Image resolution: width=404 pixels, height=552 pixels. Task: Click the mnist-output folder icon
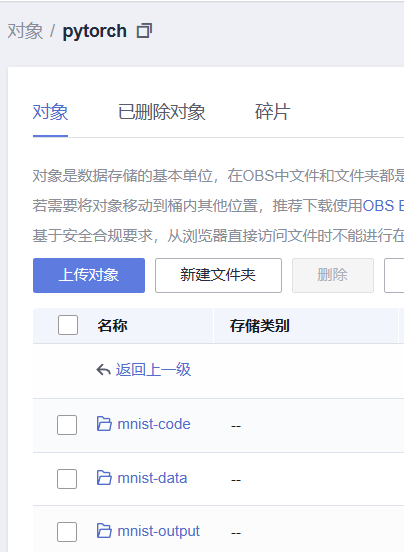pos(104,531)
